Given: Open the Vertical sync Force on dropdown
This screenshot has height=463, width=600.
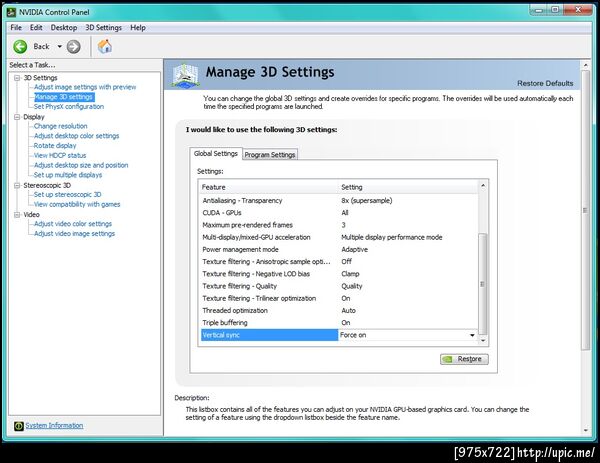Looking at the screenshot, I should click(x=472, y=335).
